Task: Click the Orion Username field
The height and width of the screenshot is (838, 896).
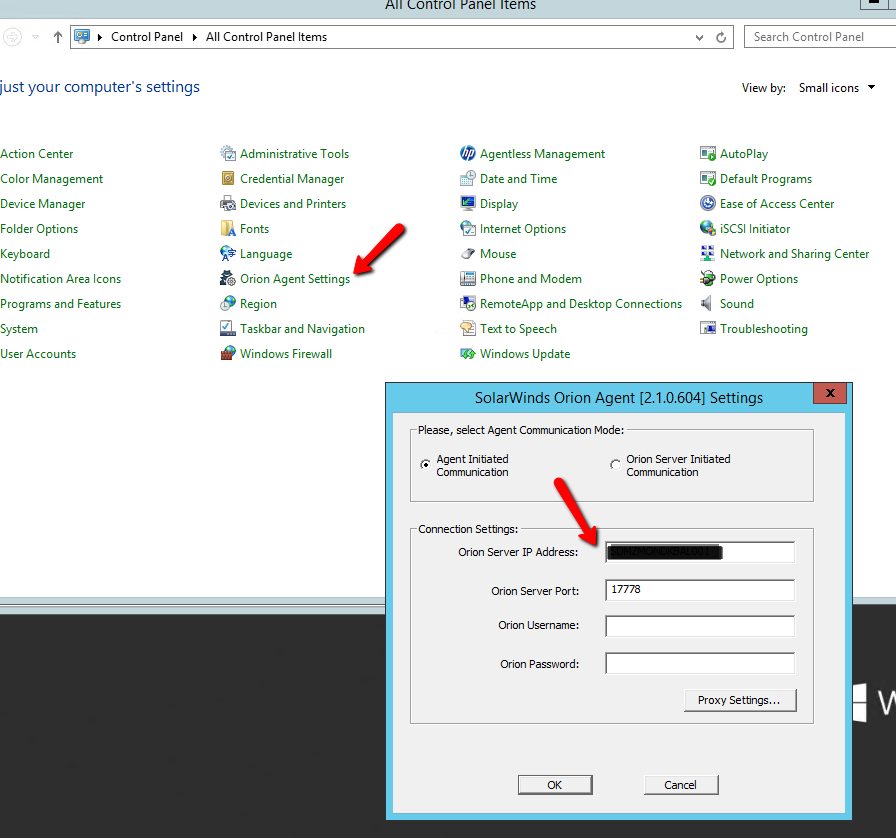Action: tap(700, 626)
